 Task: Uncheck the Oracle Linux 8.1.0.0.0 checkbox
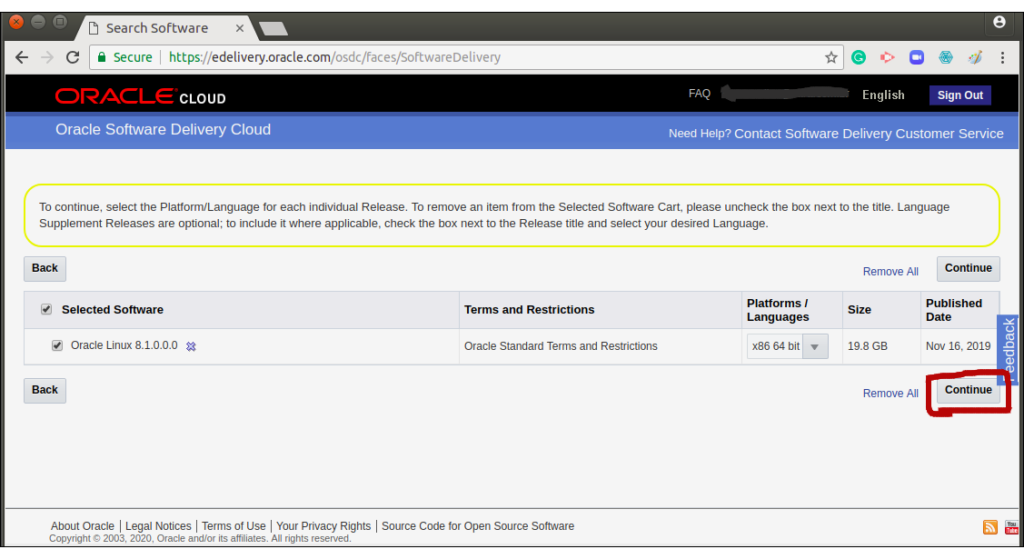[x=57, y=345]
